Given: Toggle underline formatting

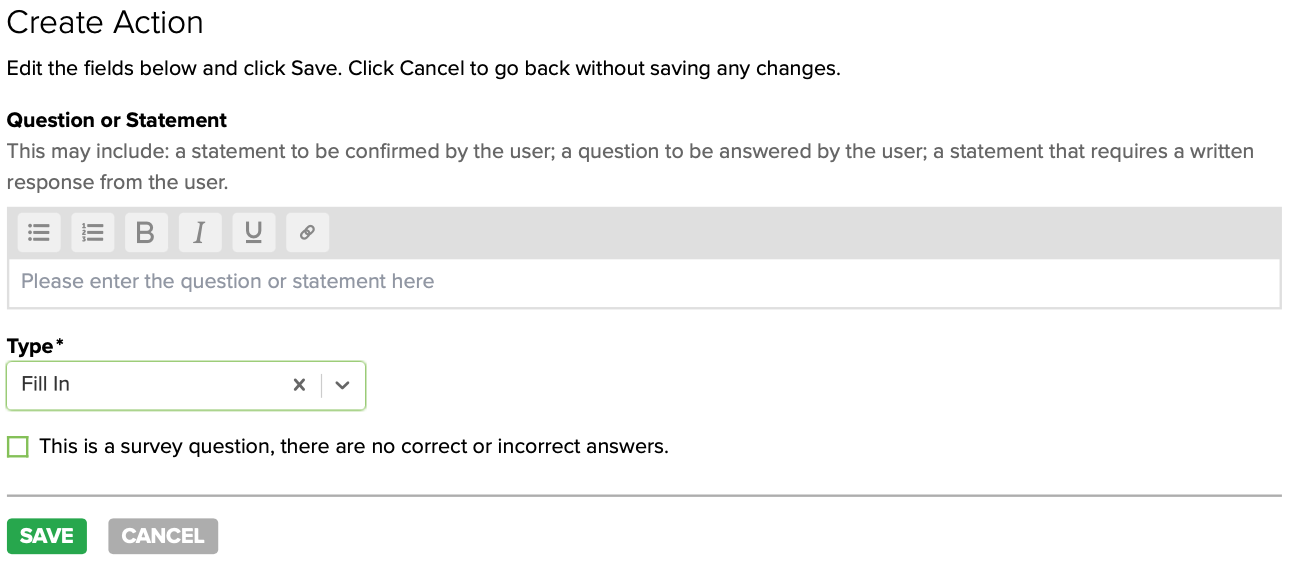Looking at the screenshot, I should (x=254, y=233).
